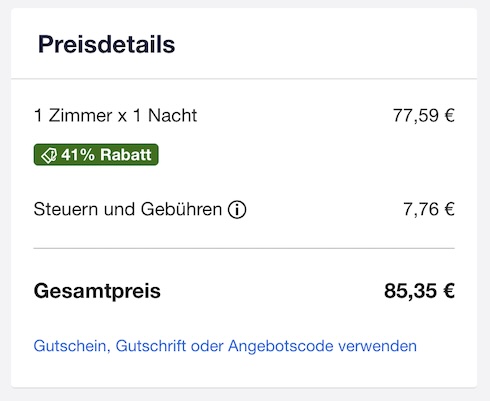Screen dimensions: 490x401
Task: Click the info icon beside Steuern und Gebühren
Action: click(237, 210)
